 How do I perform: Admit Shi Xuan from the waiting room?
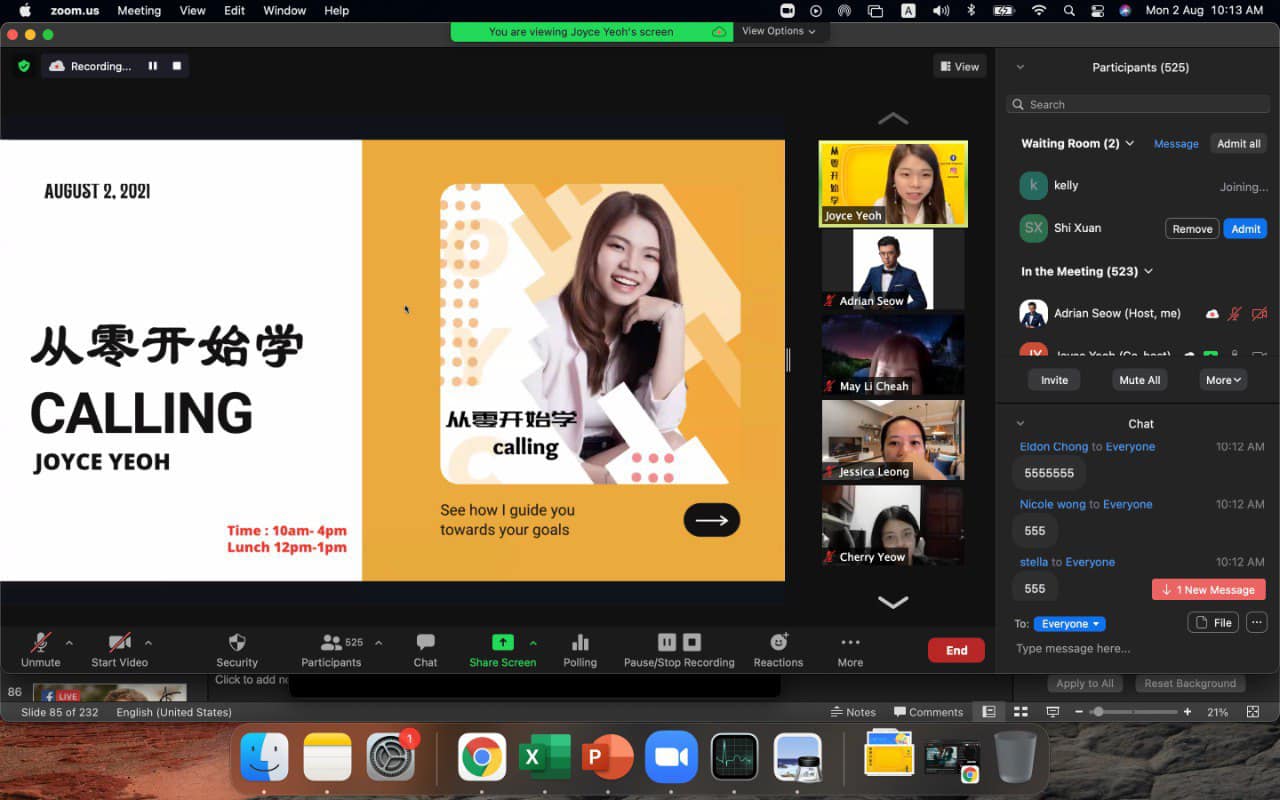point(1245,228)
